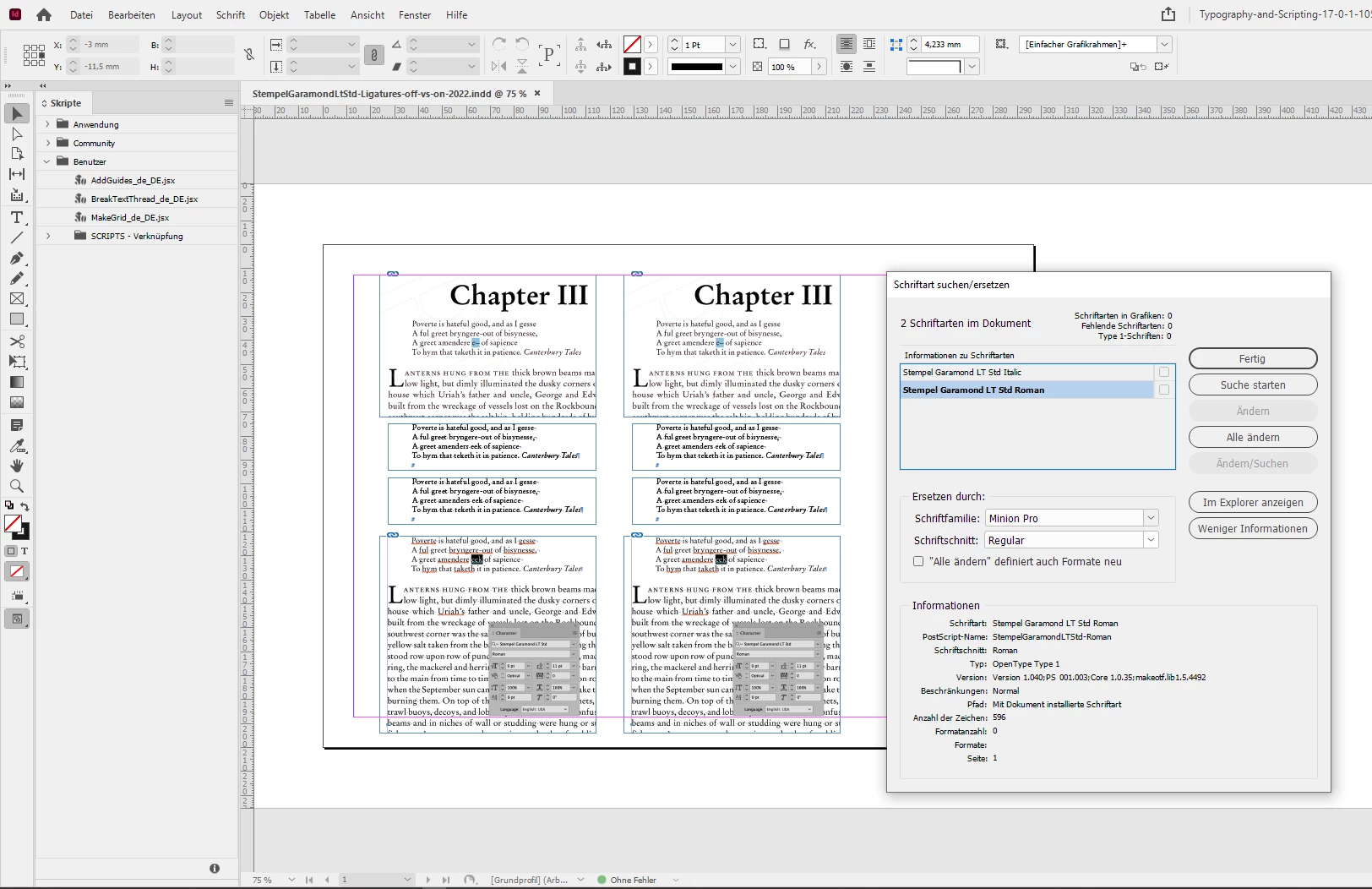The image size is (1372, 889).
Task: Activate the Eyedropper tool
Action: (17, 445)
